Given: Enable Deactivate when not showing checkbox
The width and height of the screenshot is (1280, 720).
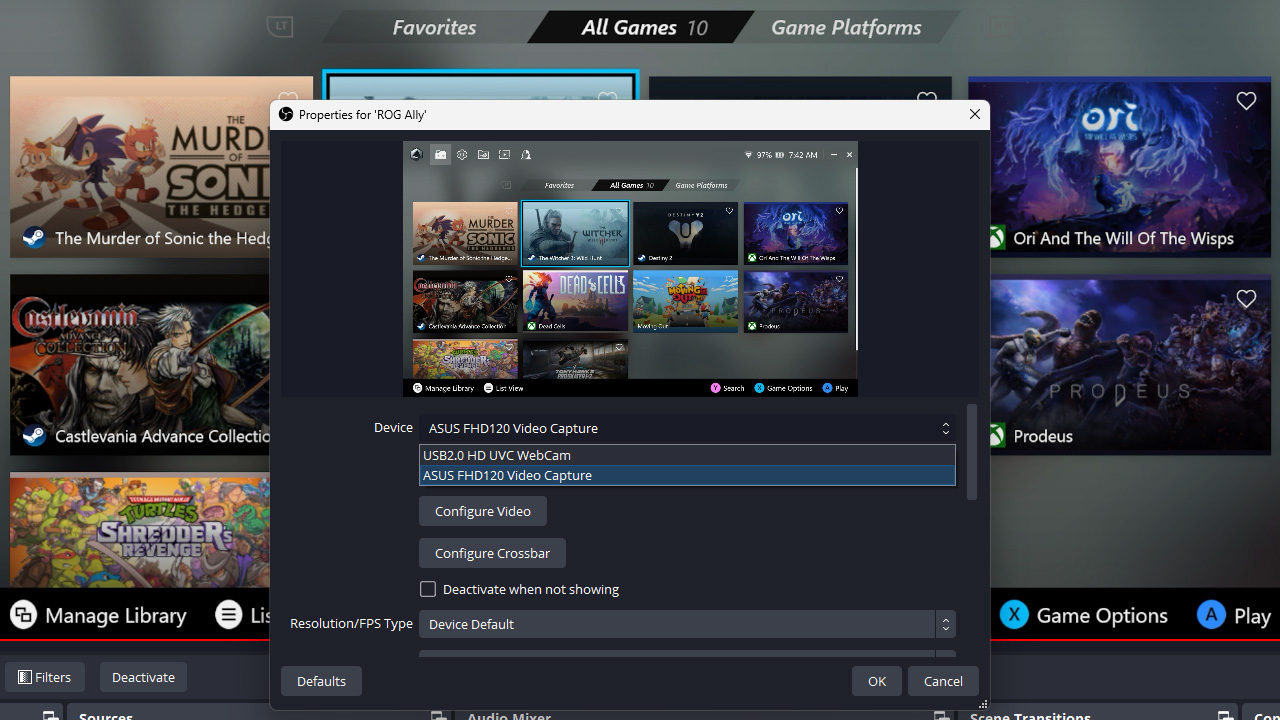Looking at the screenshot, I should (428, 589).
